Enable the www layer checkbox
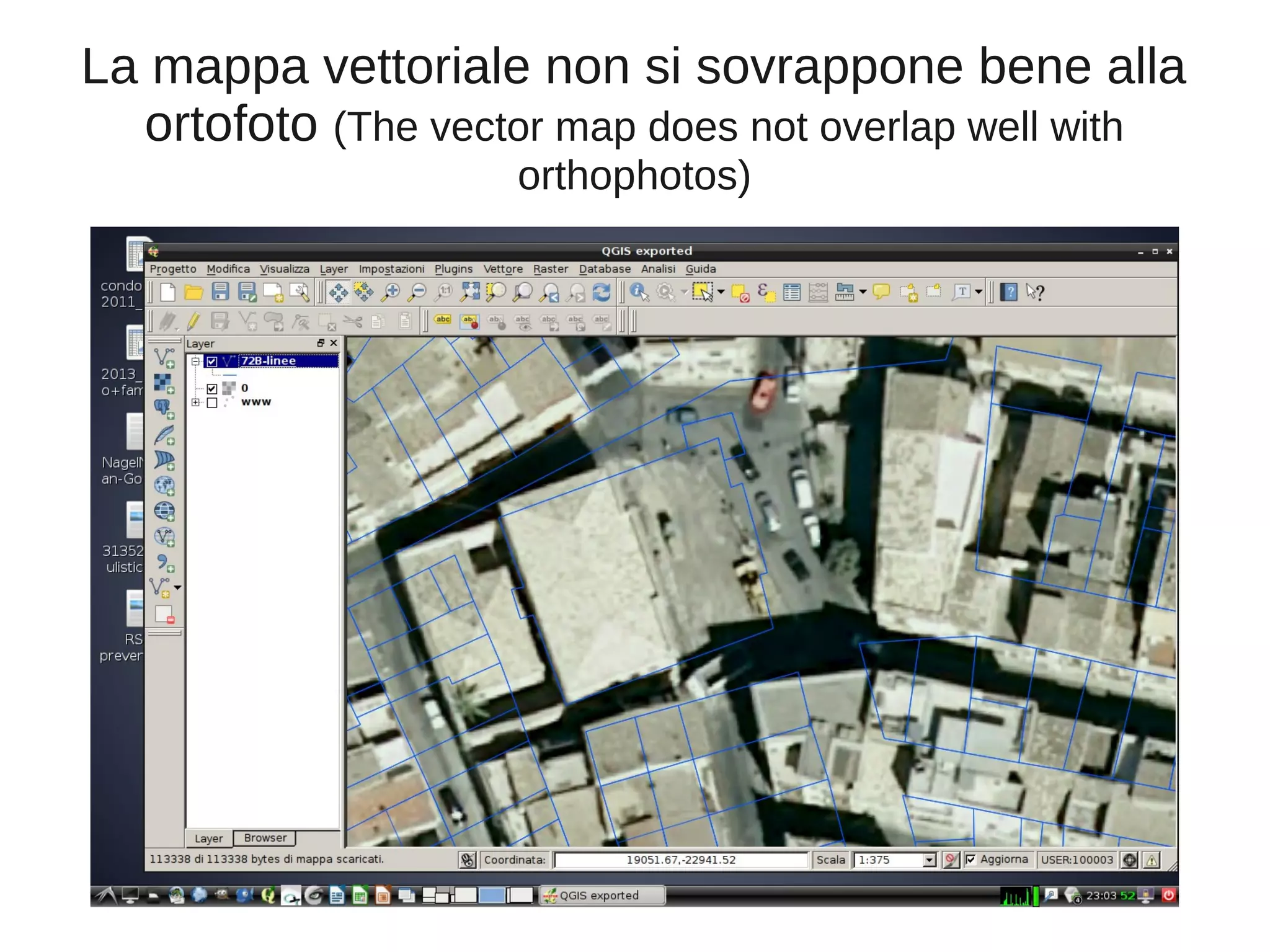1270x952 pixels. tap(212, 403)
